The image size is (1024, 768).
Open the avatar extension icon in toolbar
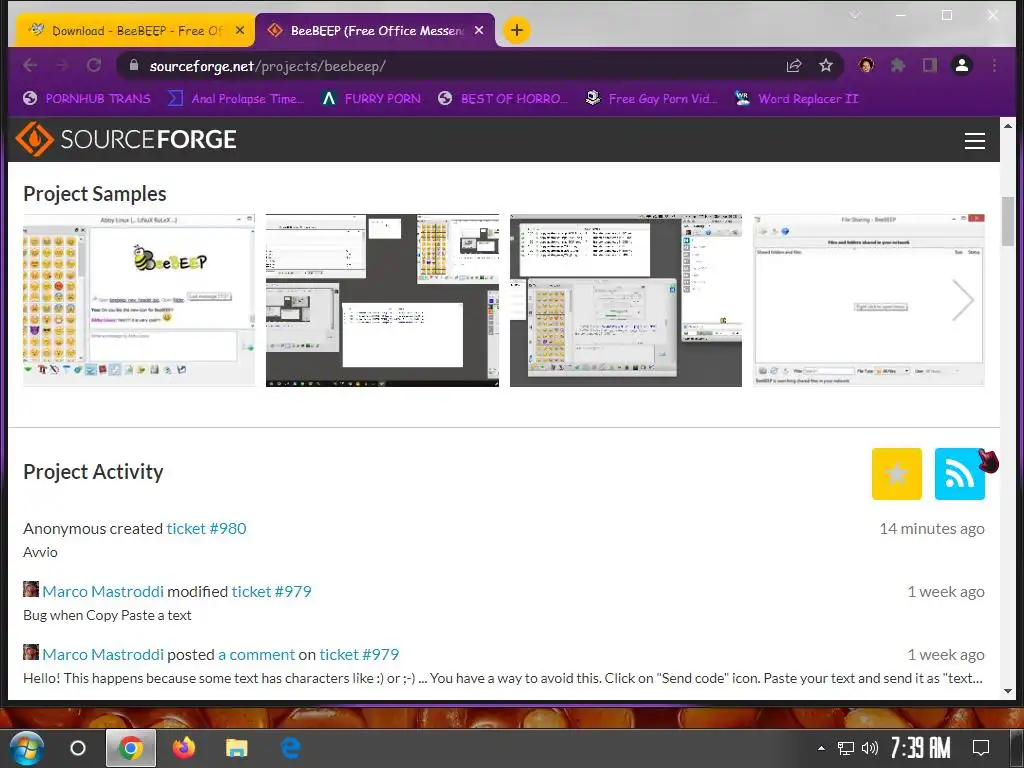point(867,65)
